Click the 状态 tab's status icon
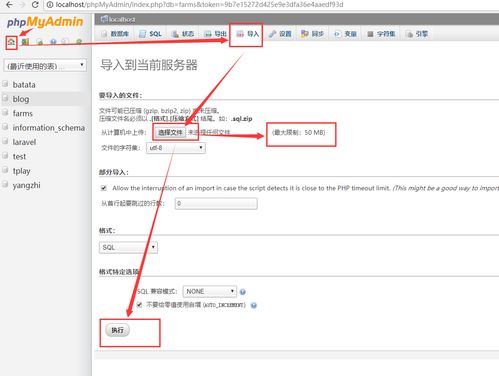Image resolution: width=499 pixels, height=376 pixels. click(x=175, y=34)
